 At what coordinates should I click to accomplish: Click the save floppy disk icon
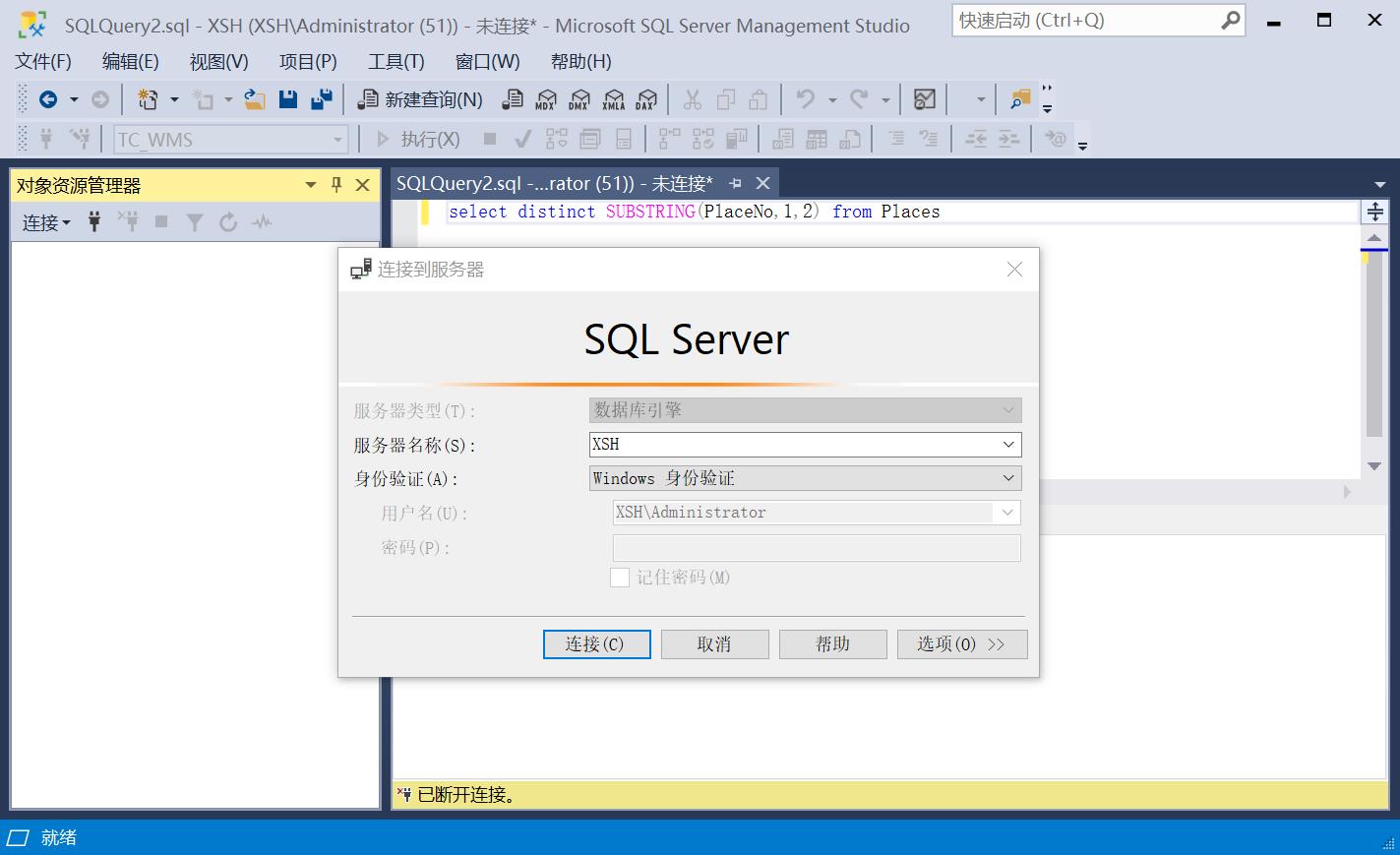[288, 99]
